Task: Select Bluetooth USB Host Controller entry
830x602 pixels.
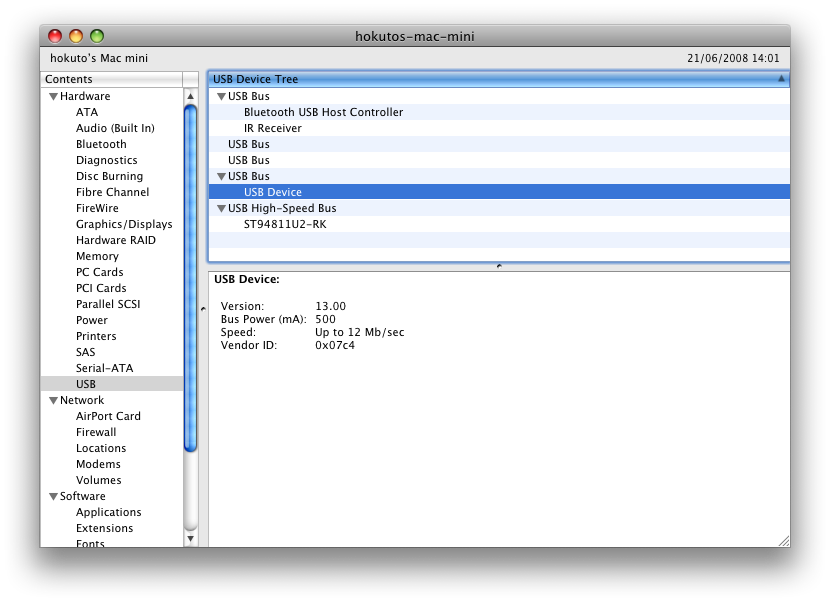Action: tap(323, 112)
